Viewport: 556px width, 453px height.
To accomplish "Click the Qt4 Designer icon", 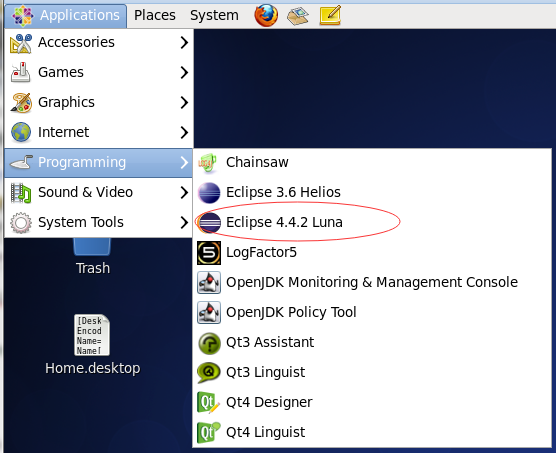I will [x=208, y=403].
